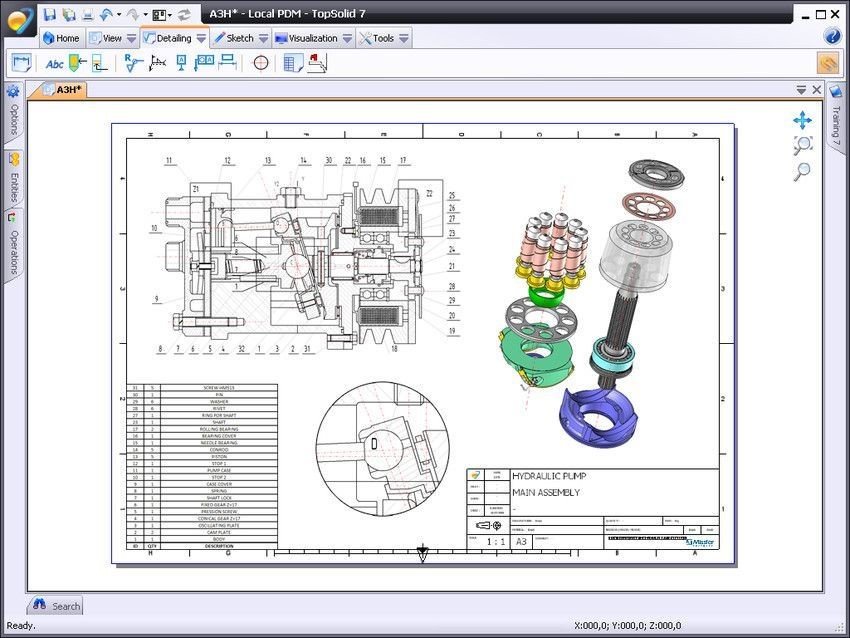This screenshot has height=638, width=850.
Task: Click the Ready status bar text
Action: click(21, 626)
